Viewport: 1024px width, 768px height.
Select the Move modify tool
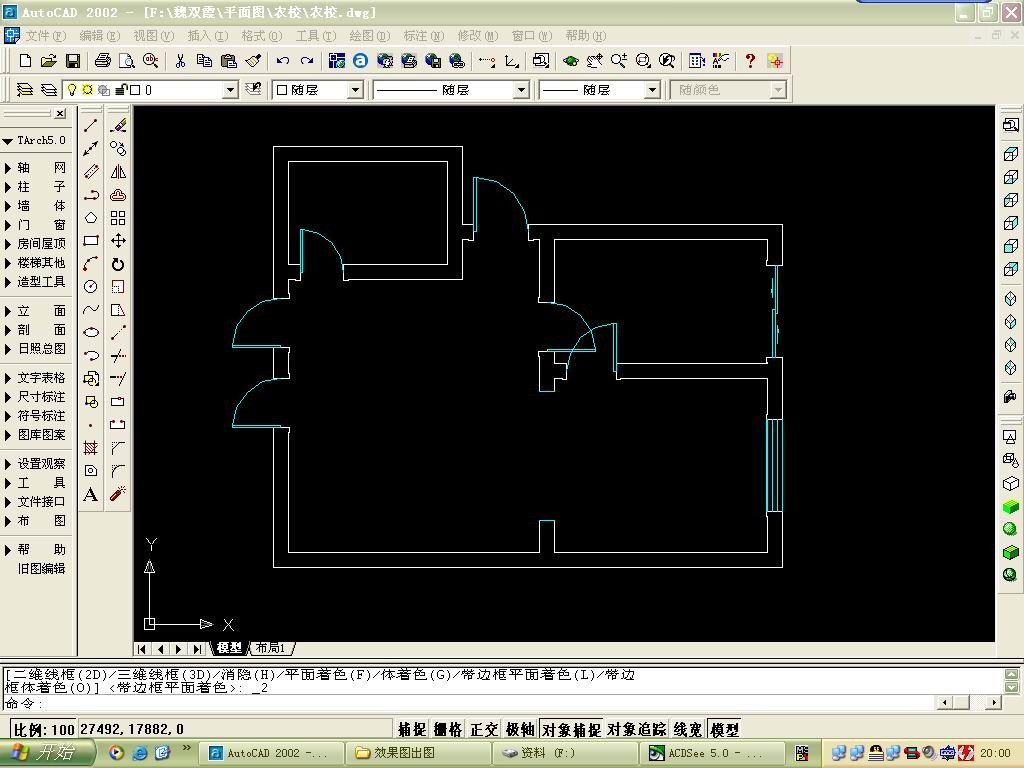coord(118,241)
